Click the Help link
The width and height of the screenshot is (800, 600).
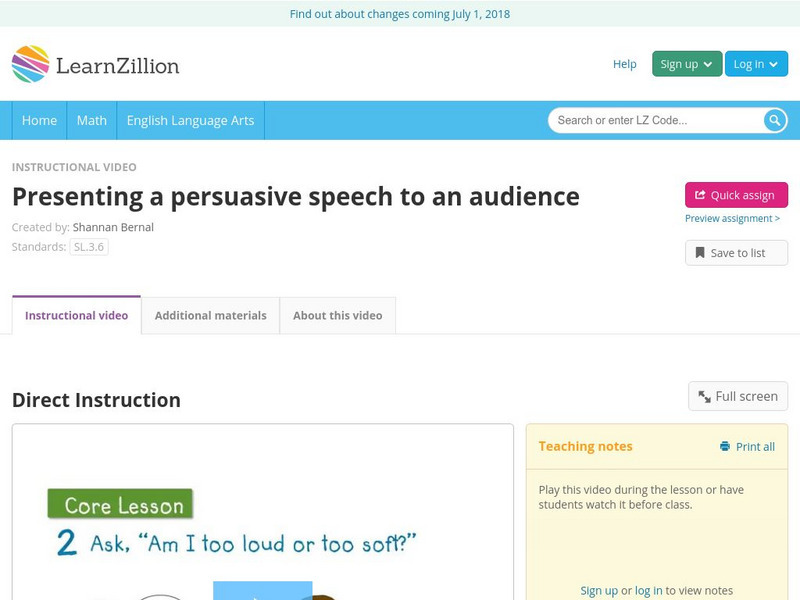623,63
